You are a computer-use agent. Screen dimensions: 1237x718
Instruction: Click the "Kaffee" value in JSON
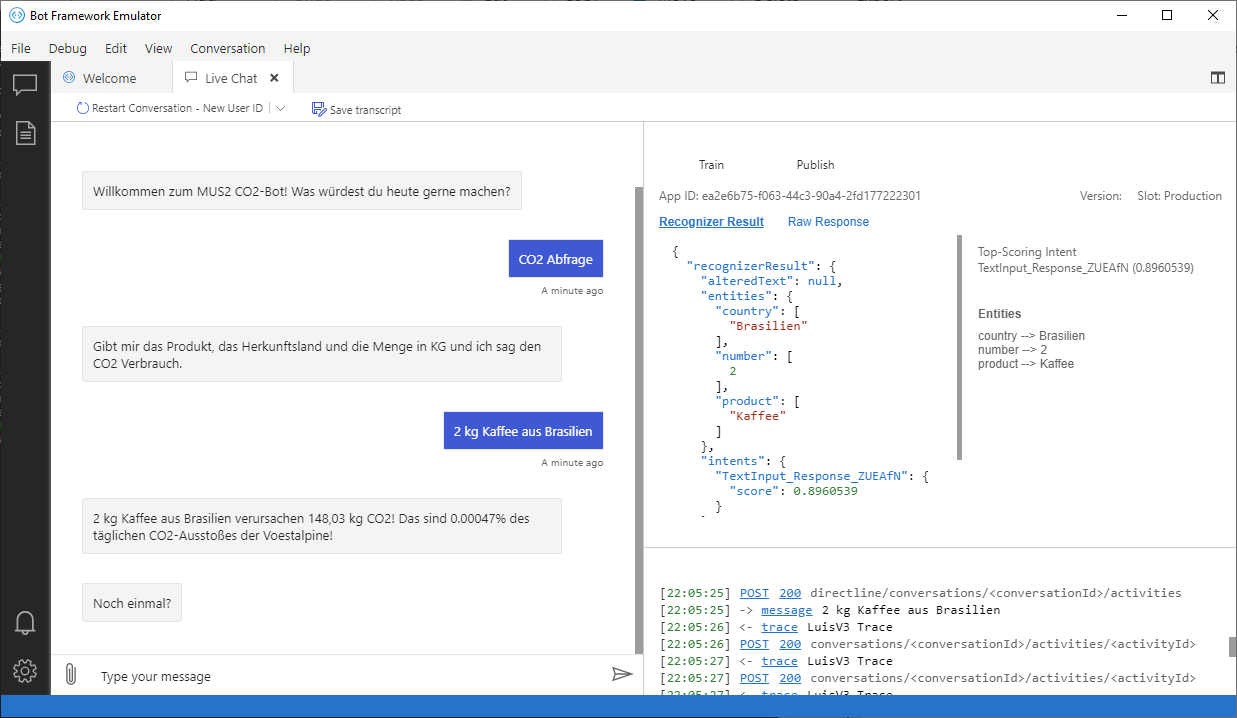(x=758, y=416)
